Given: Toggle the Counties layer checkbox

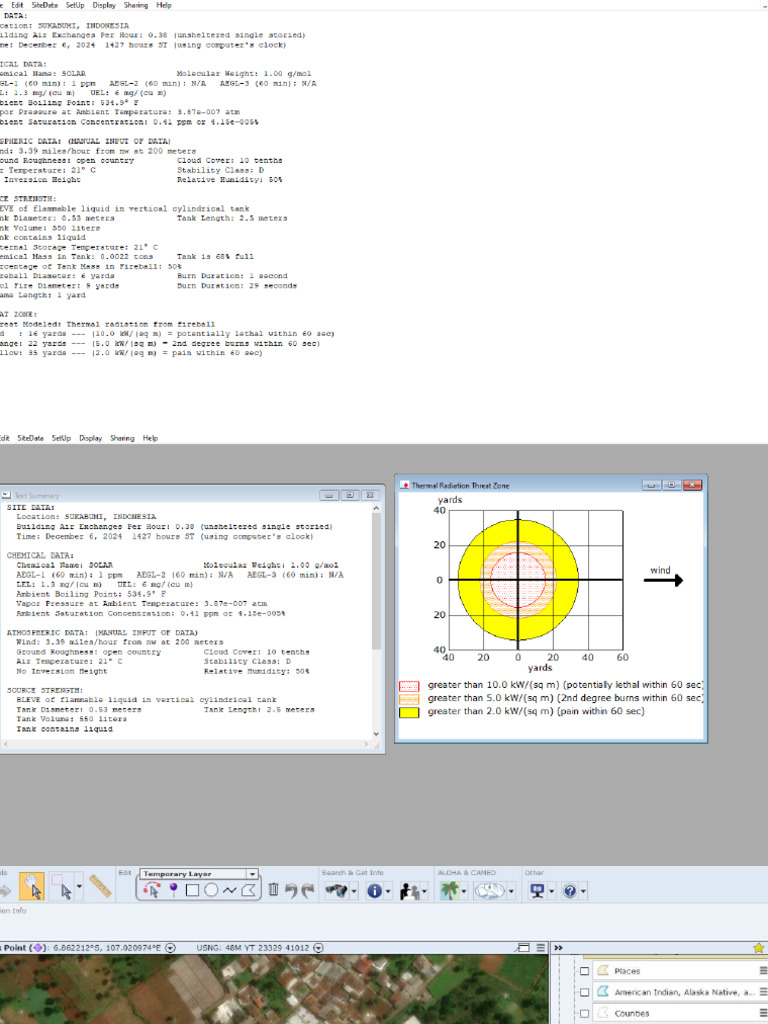Looking at the screenshot, I should coord(584,1013).
